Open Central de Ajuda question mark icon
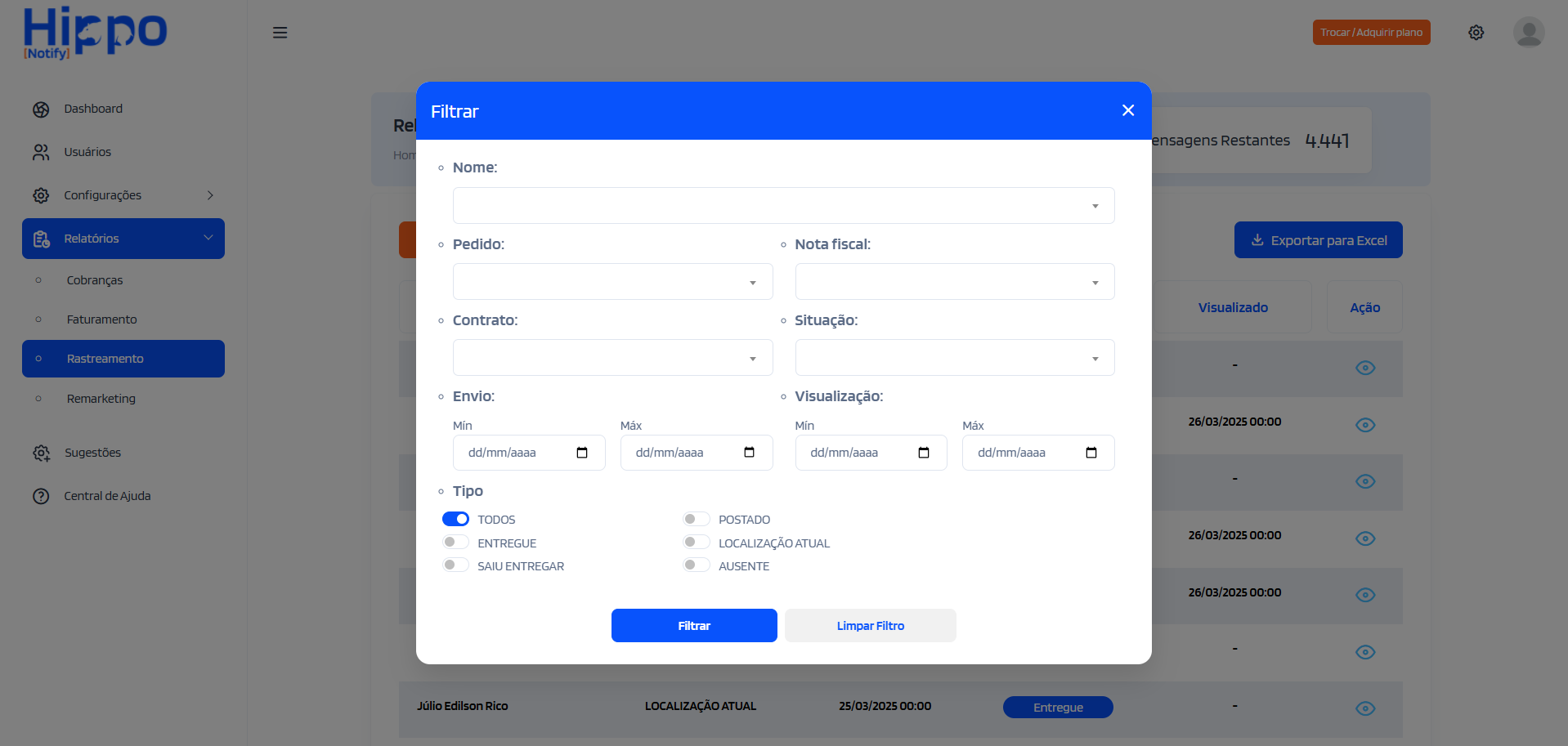 coord(41,496)
